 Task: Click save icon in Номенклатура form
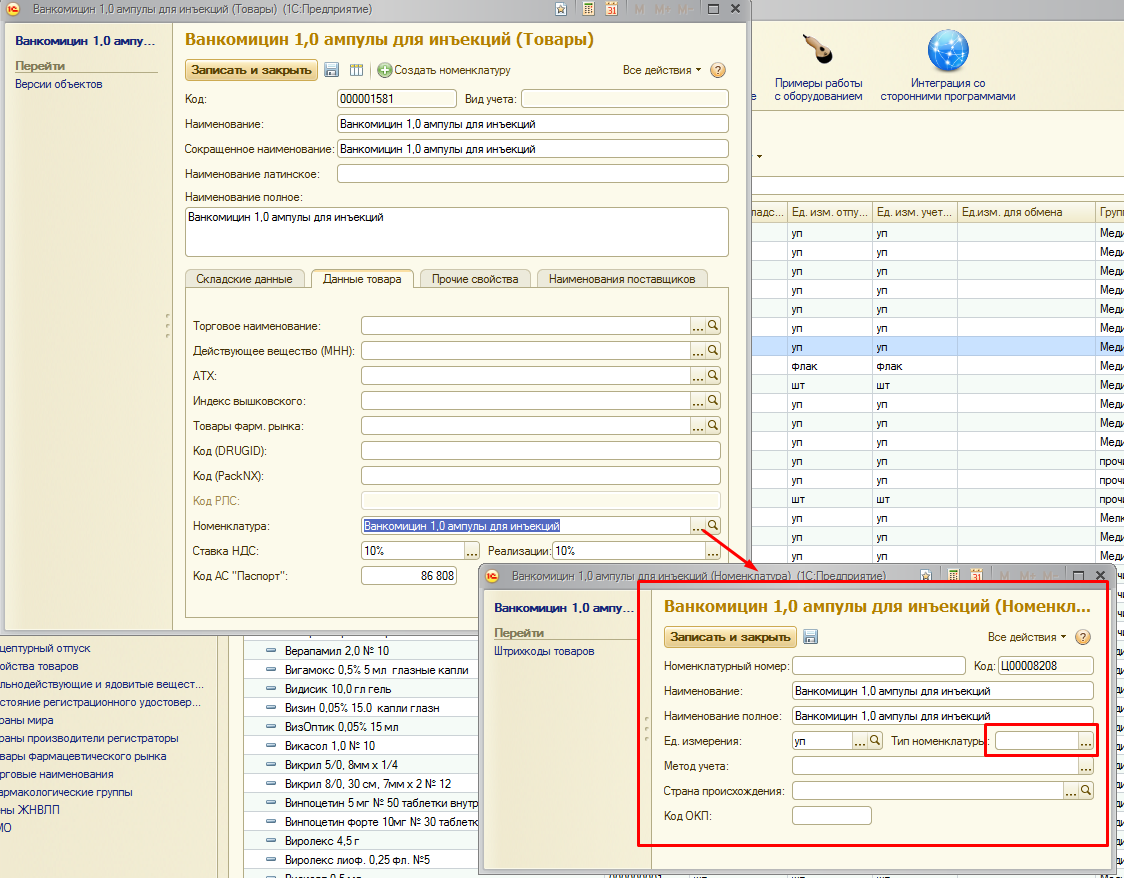810,637
